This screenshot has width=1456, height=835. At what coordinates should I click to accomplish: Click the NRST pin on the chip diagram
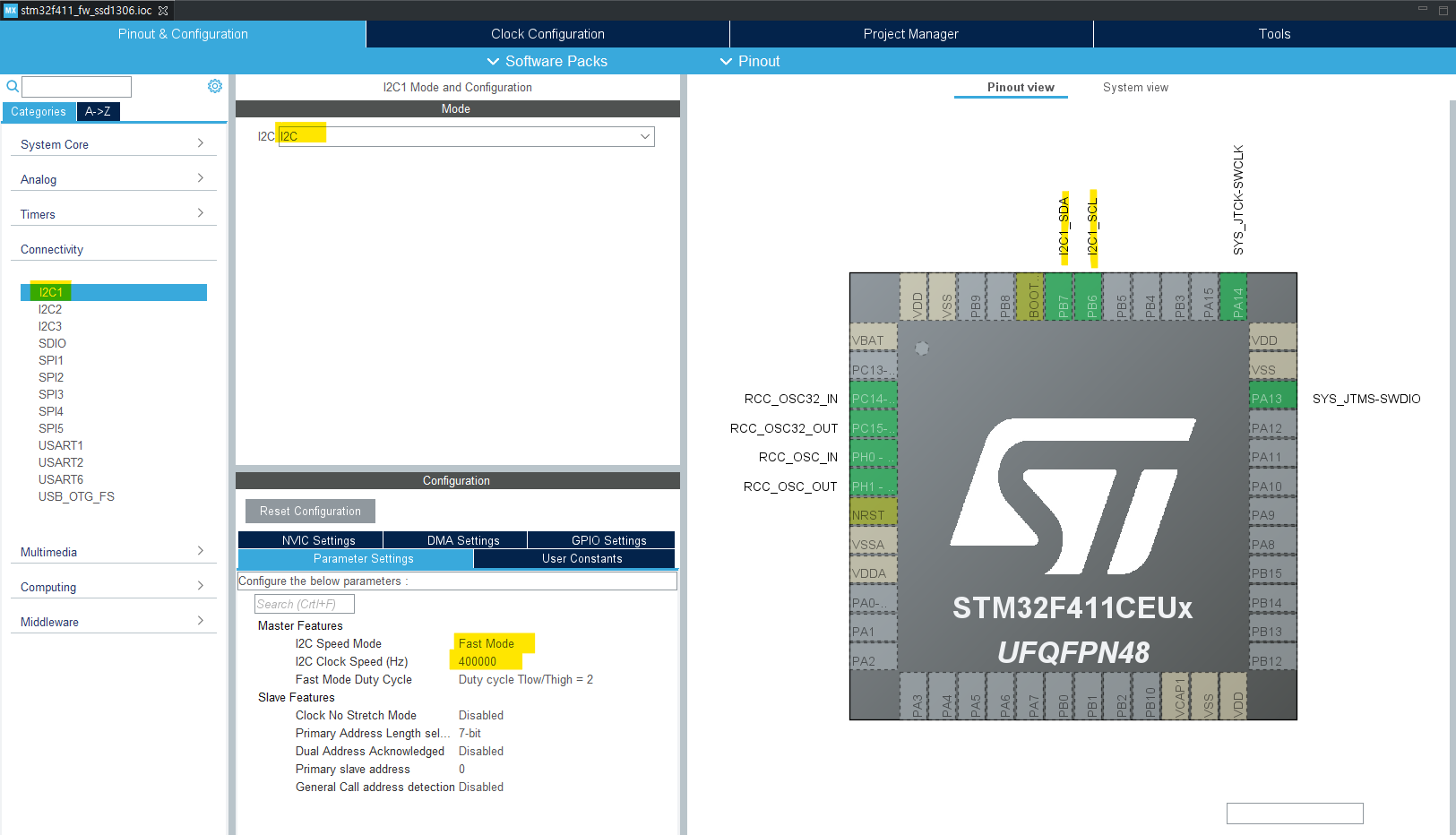click(873, 513)
